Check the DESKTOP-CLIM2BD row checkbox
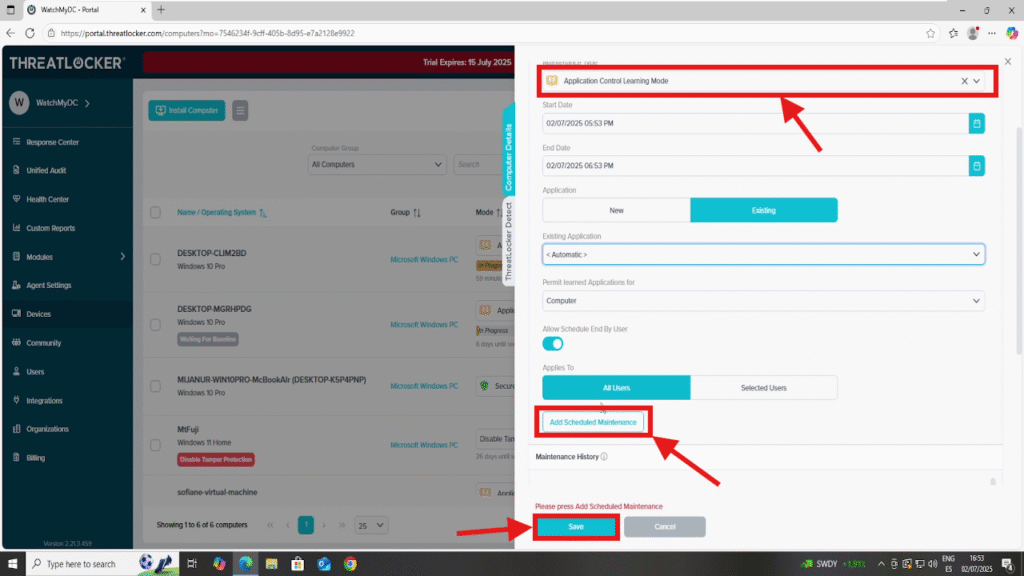 coord(155,259)
